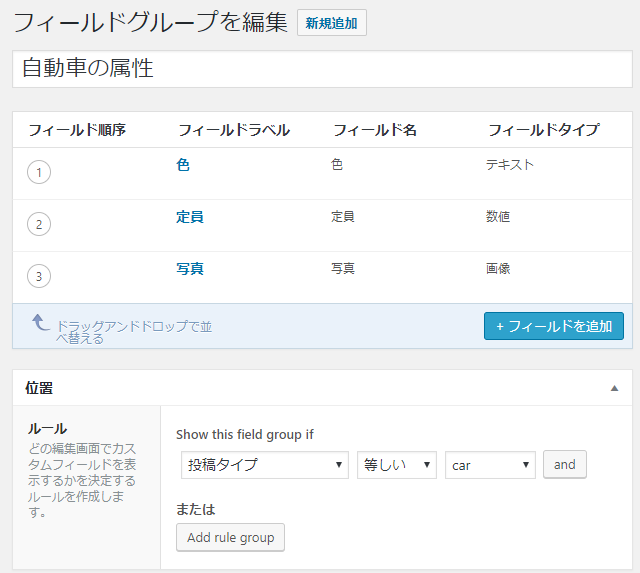Click the Add rule group button
Viewport: 640px width, 573px height.
point(230,537)
